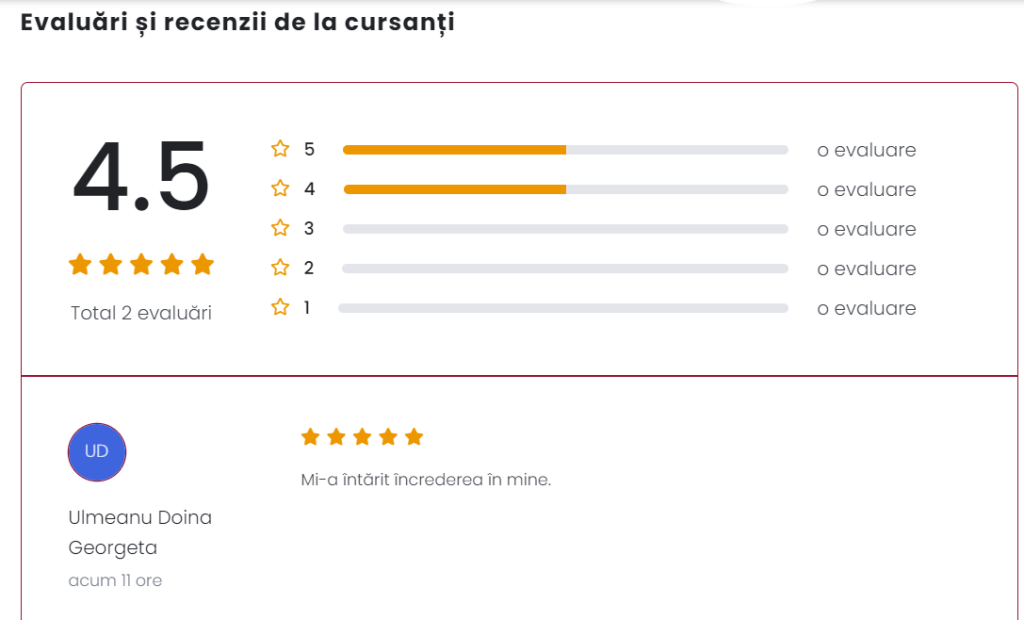Viewport: 1024px width, 620px height.
Task: Click the 3-star row outline star icon
Action: pyautogui.click(x=280, y=229)
